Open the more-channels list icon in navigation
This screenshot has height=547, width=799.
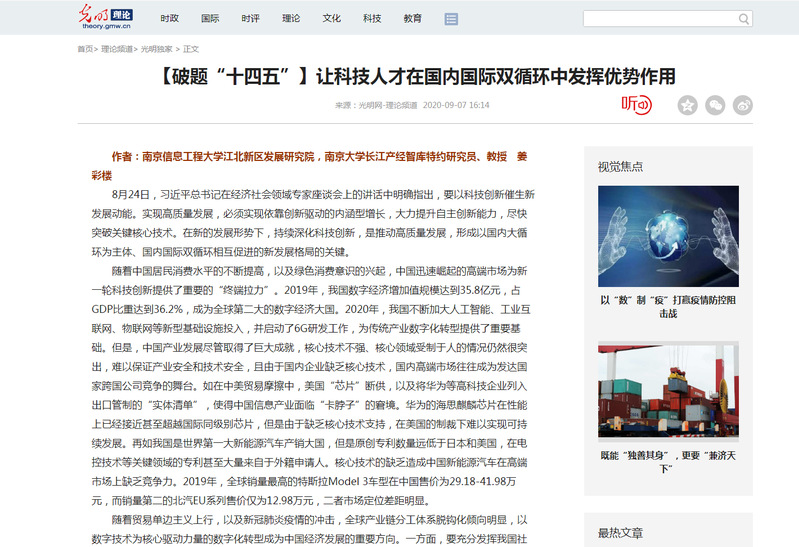pos(451,19)
